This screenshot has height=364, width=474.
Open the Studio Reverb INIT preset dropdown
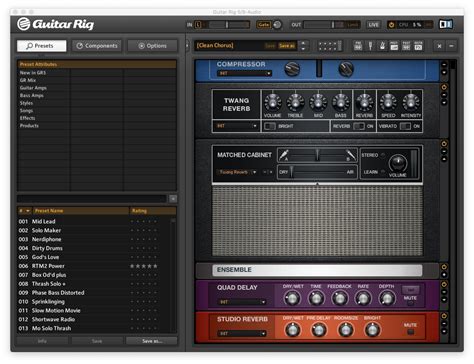click(242, 333)
